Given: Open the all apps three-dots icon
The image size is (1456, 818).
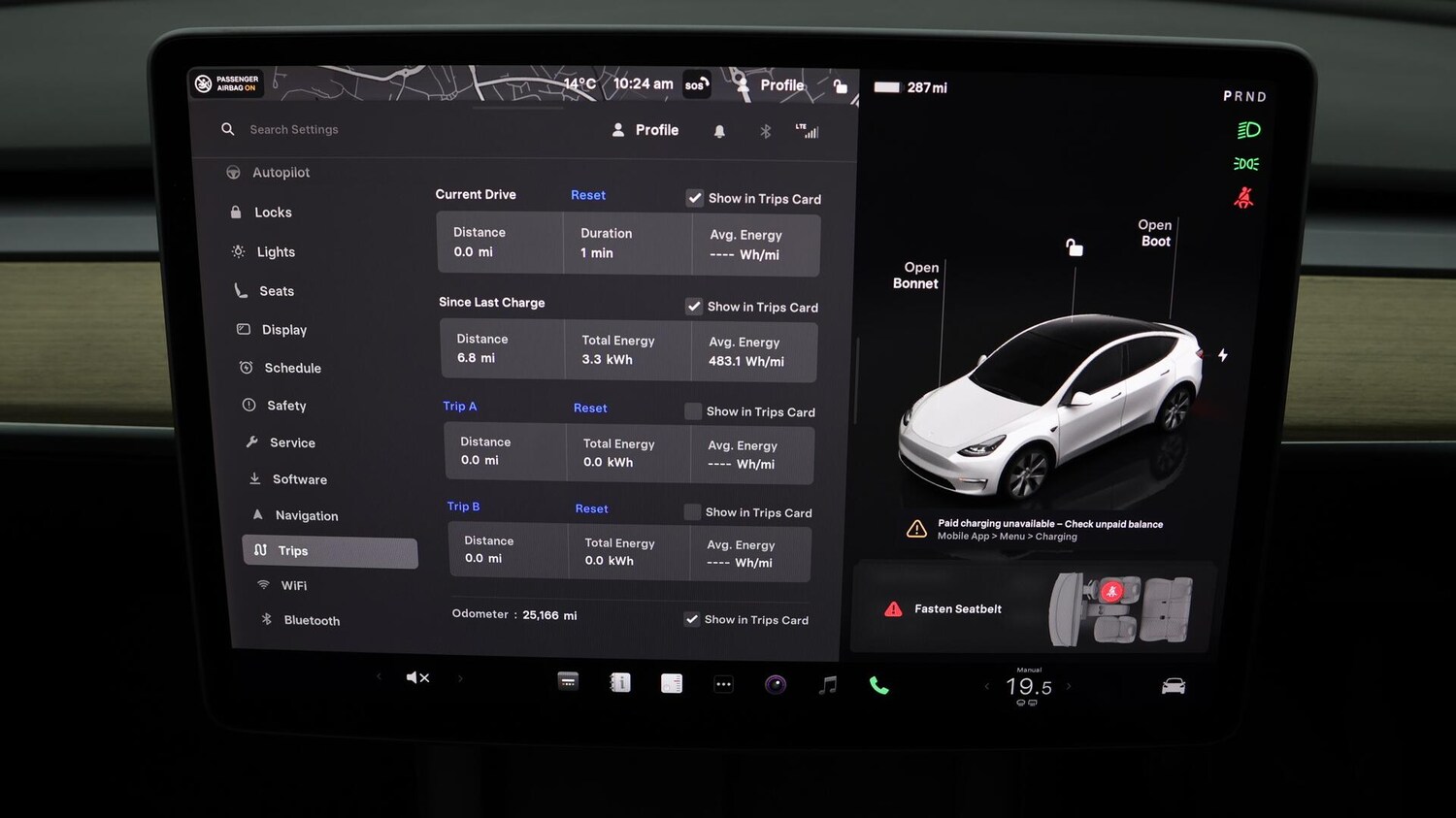Looking at the screenshot, I should point(723,684).
